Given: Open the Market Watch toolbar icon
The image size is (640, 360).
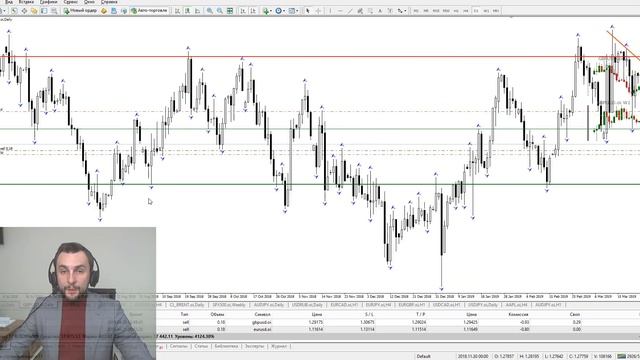Looking at the screenshot, I should [x=14, y=11].
